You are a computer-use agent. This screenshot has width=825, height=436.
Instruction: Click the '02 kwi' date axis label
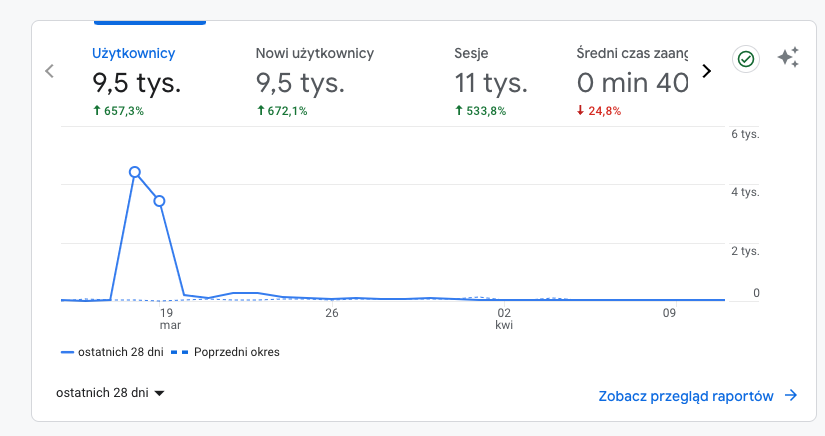pos(505,318)
